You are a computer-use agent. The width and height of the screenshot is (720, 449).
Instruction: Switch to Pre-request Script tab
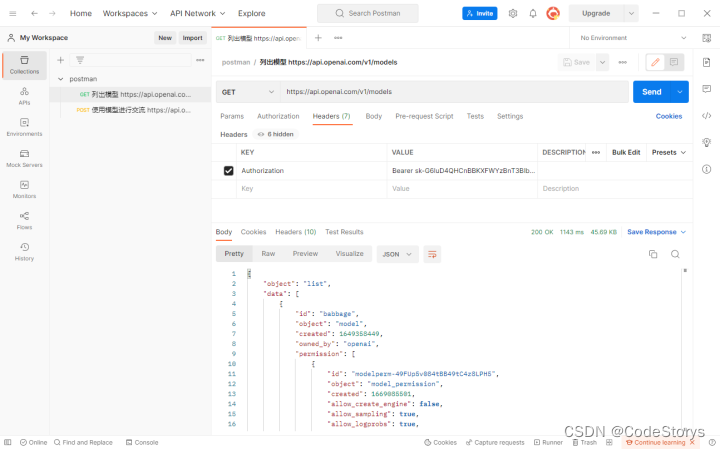(x=424, y=116)
